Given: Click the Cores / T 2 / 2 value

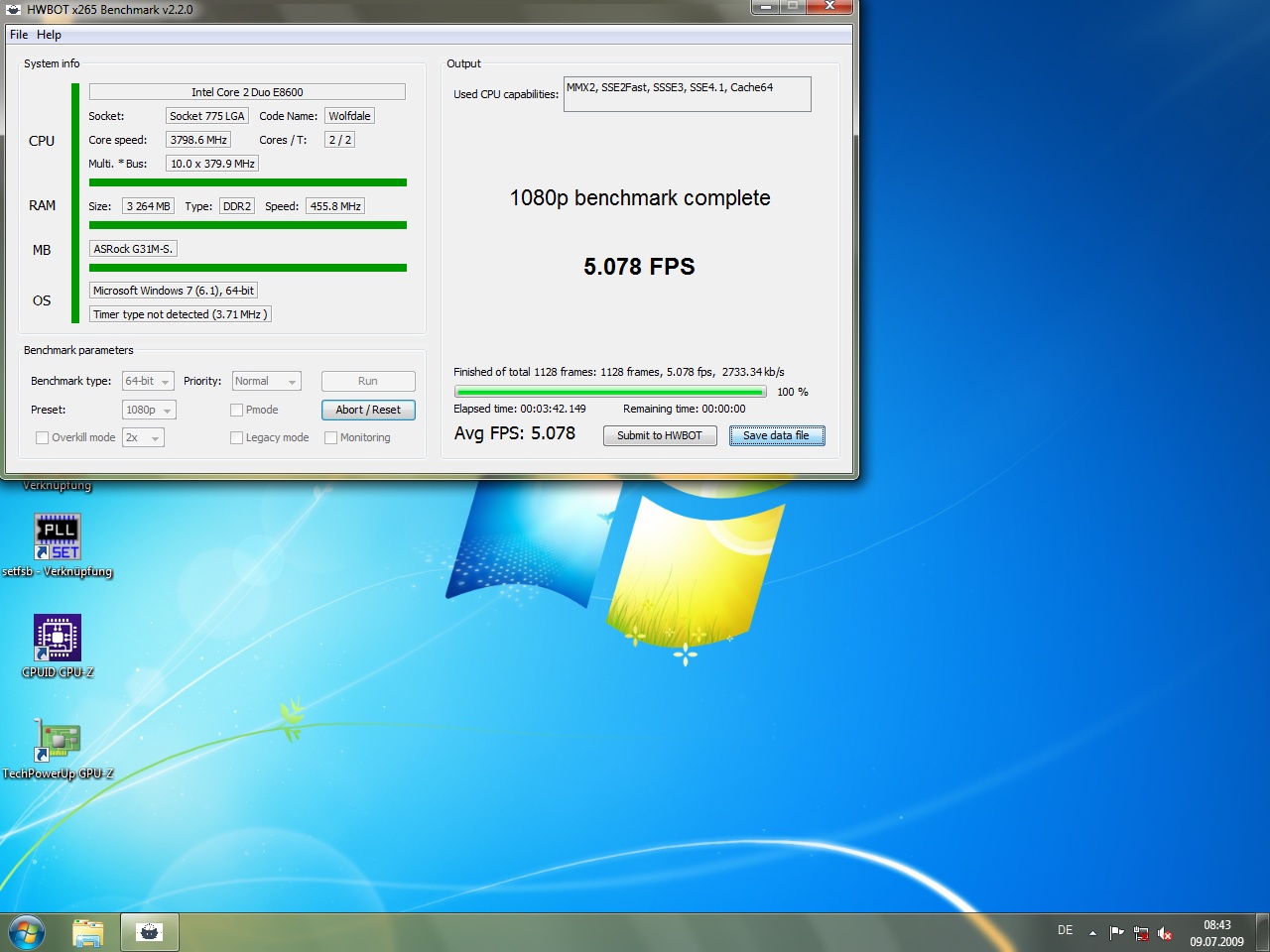Looking at the screenshot, I should click(x=339, y=140).
